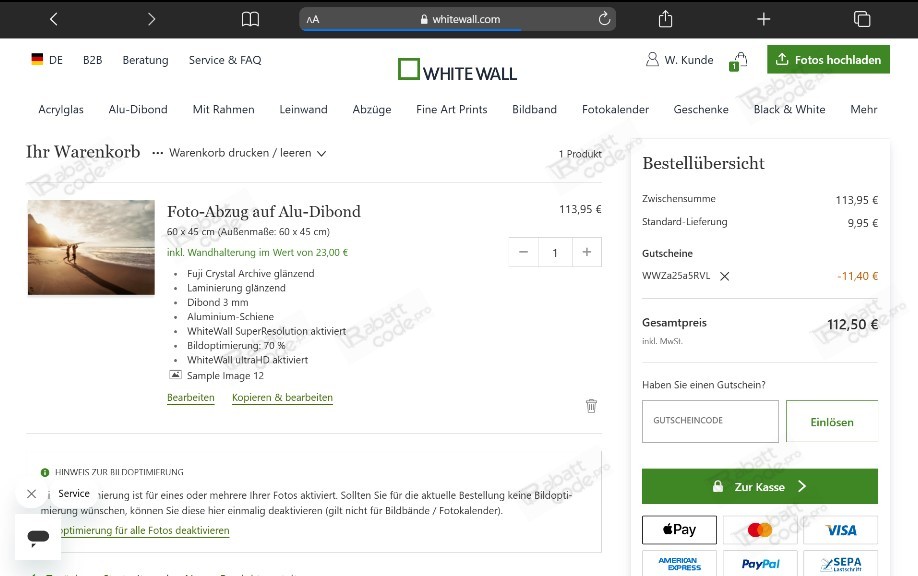Show all open tabs icon
Screen dimensions: 918x576
(x=862, y=19)
